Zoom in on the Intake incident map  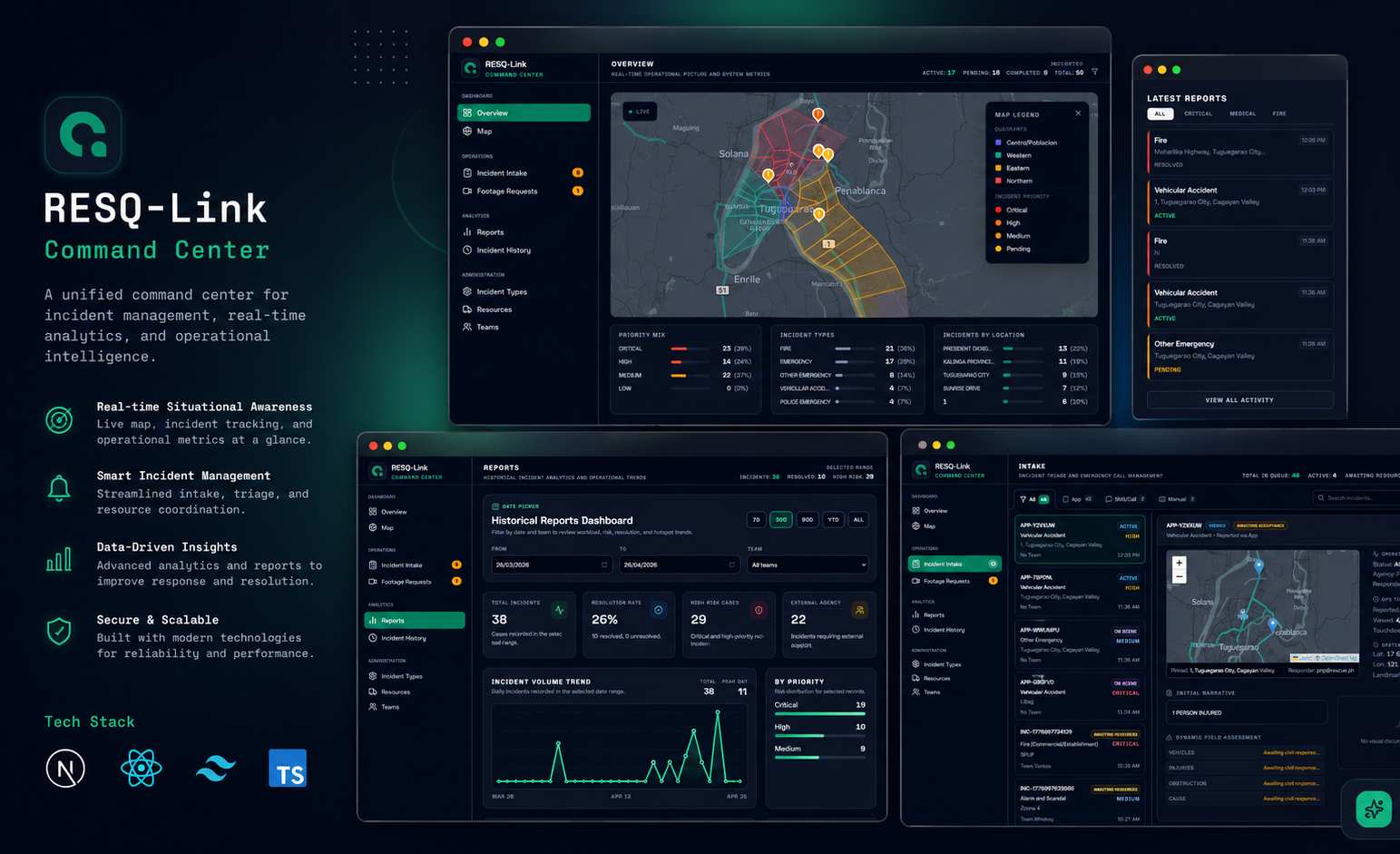click(1180, 563)
